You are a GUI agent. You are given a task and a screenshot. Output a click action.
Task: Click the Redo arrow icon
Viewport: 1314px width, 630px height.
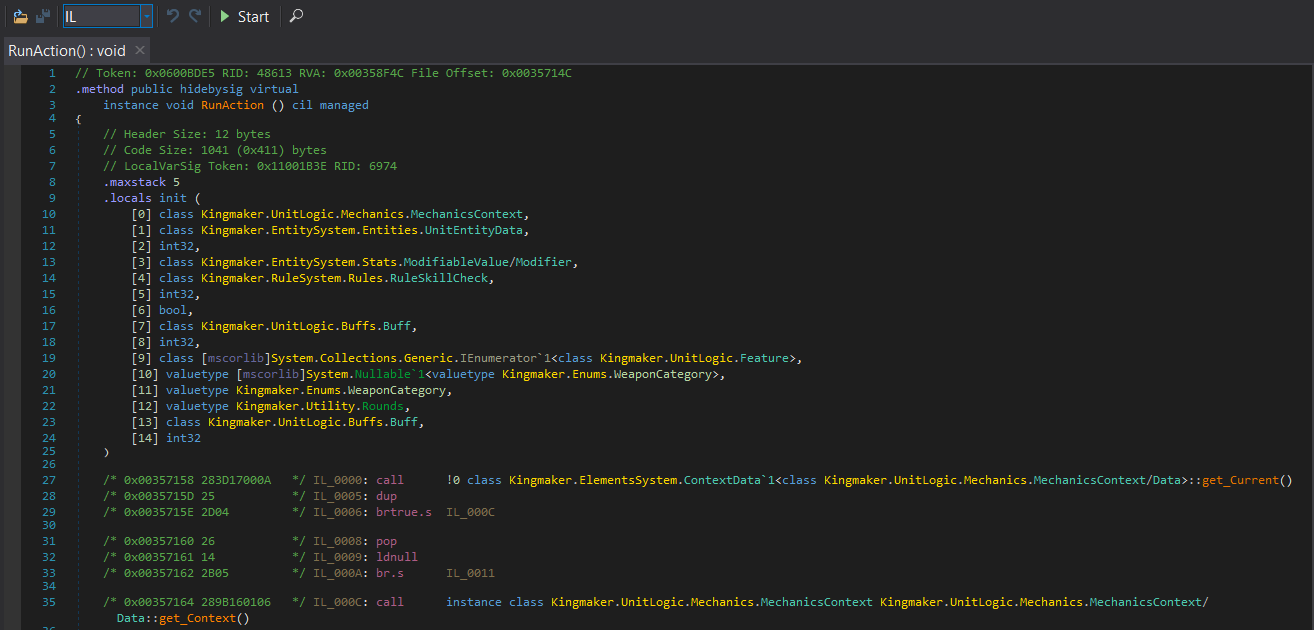[195, 16]
